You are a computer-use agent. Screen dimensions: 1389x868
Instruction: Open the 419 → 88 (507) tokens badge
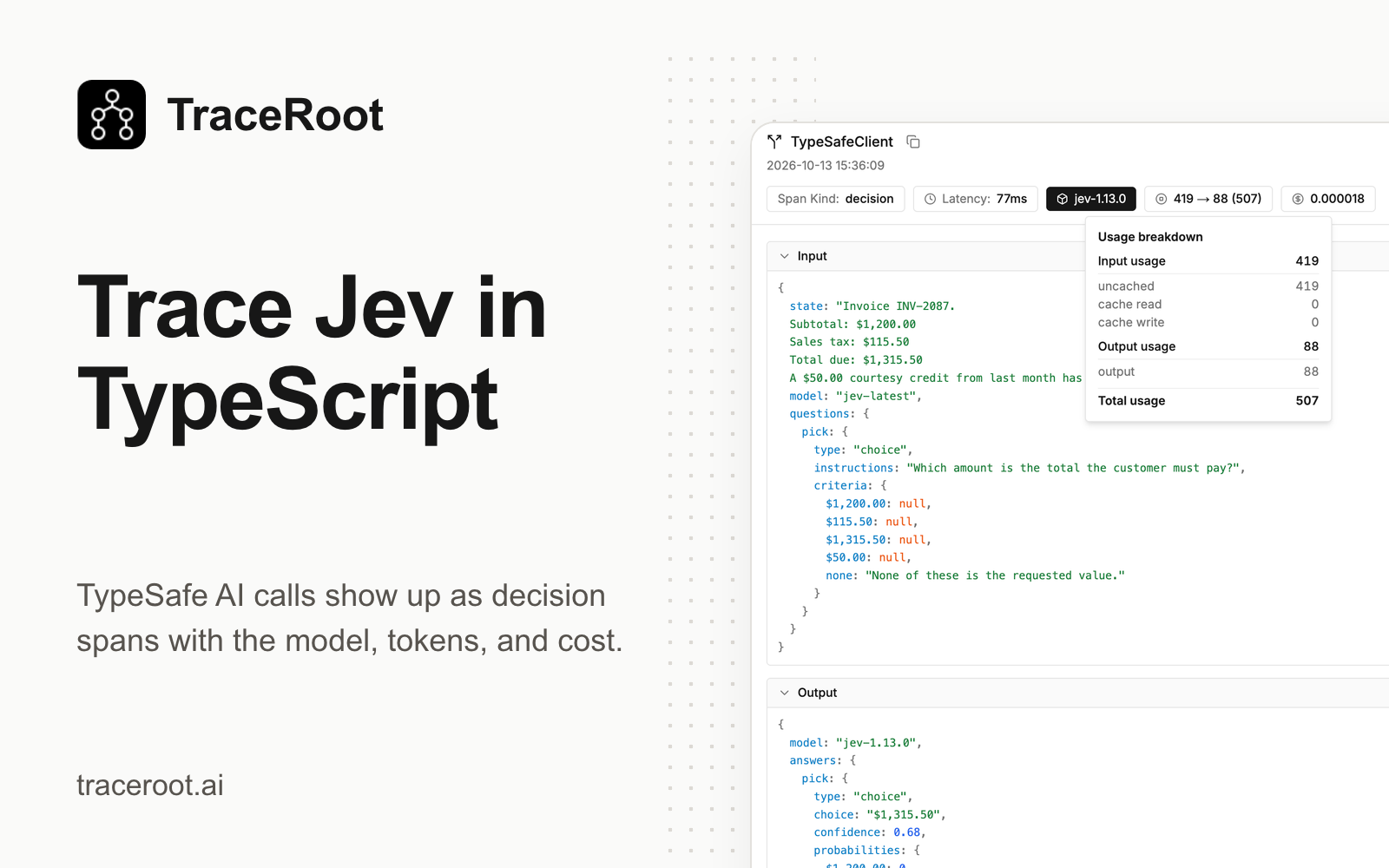[1208, 199]
